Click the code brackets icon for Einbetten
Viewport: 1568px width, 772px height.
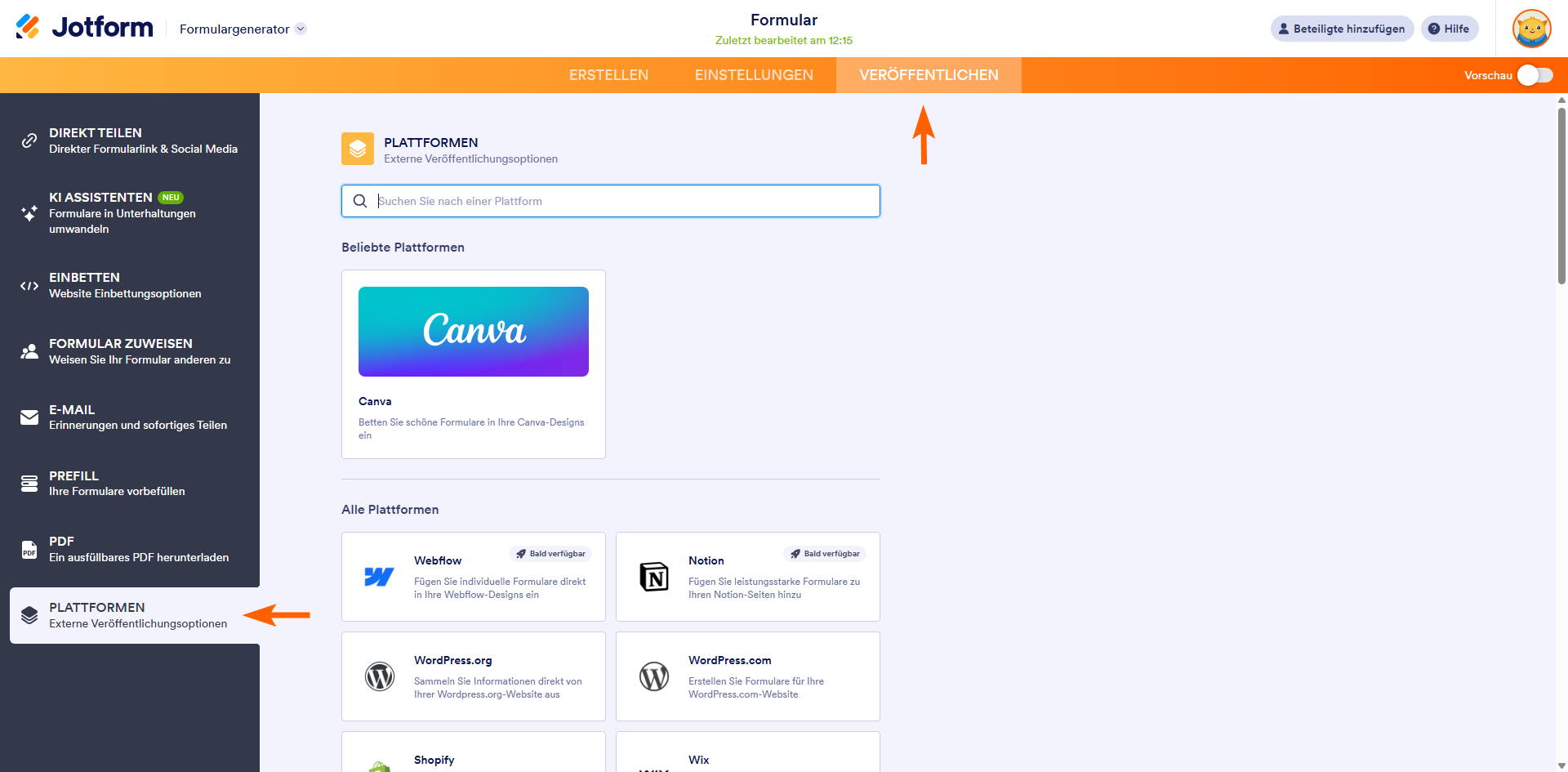coord(29,286)
